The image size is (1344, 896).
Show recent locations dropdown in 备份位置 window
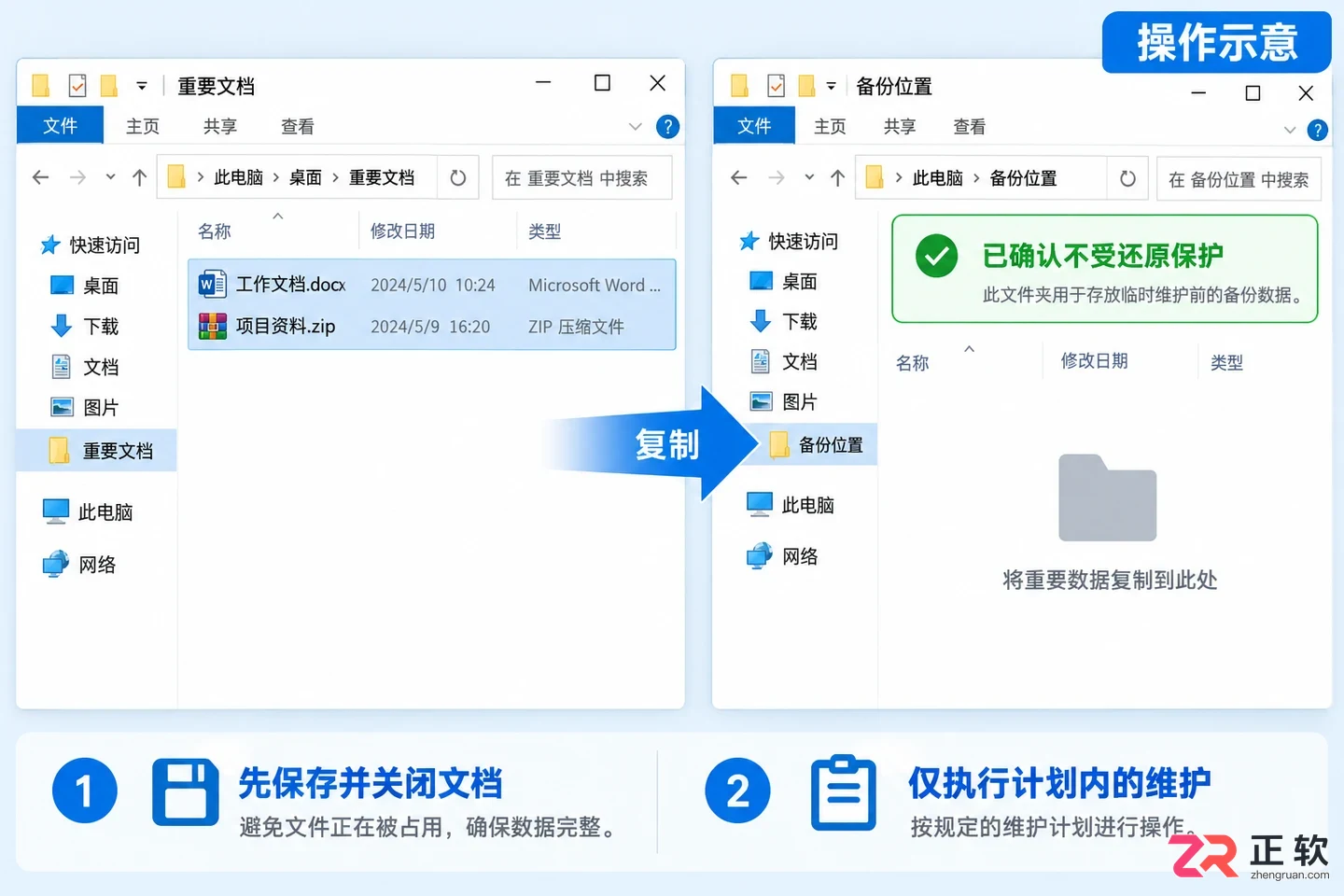coord(809,176)
